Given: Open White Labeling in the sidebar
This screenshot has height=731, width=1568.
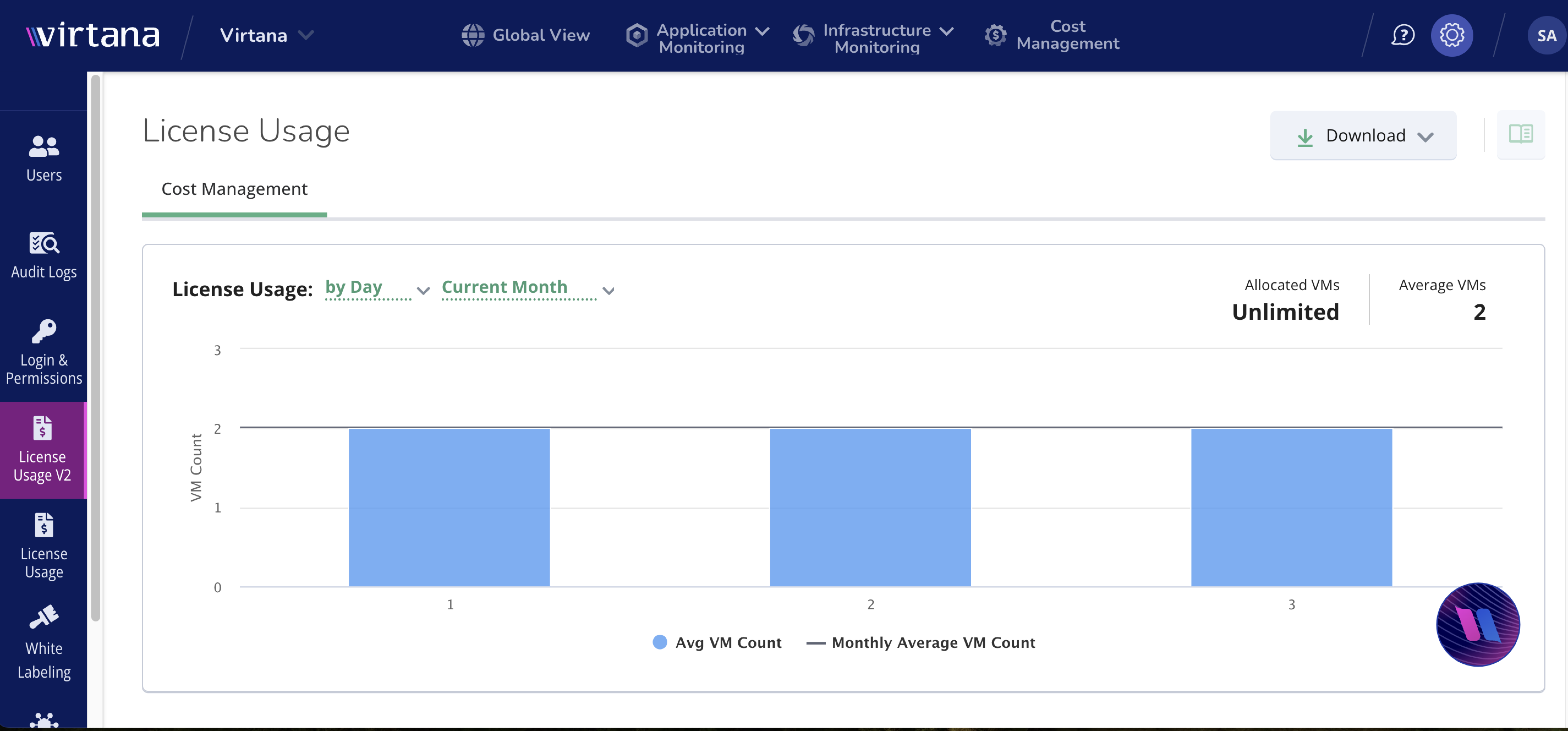Looking at the screenshot, I should [x=44, y=643].
